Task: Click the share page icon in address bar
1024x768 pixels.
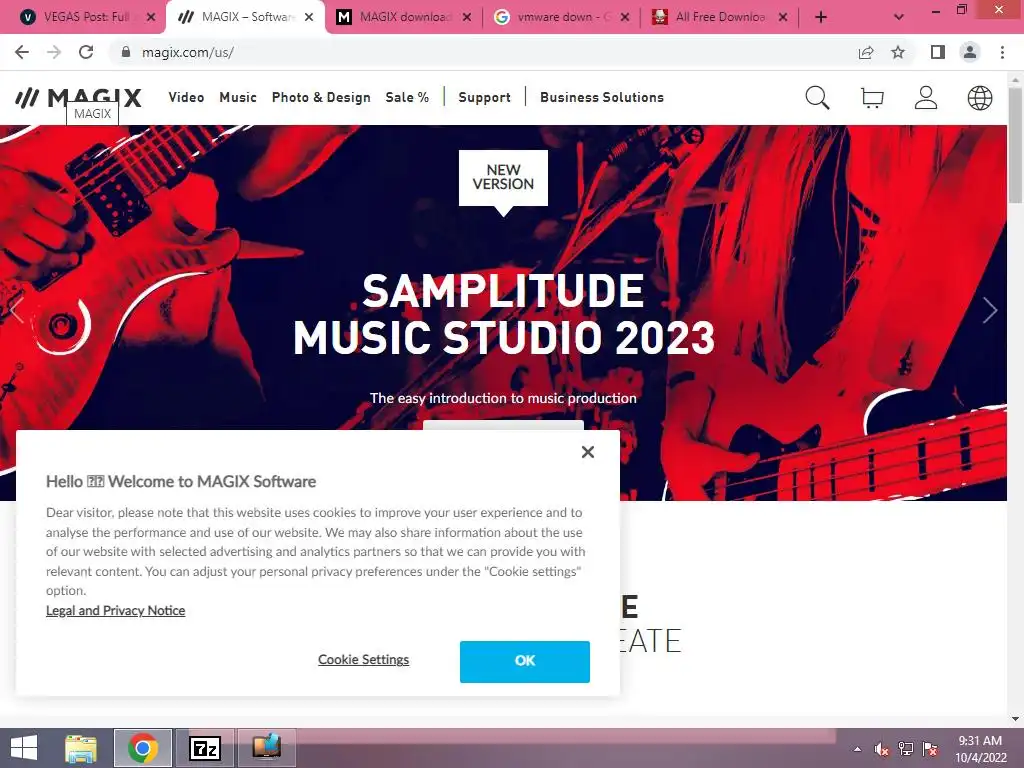Action: coord(866,52)
